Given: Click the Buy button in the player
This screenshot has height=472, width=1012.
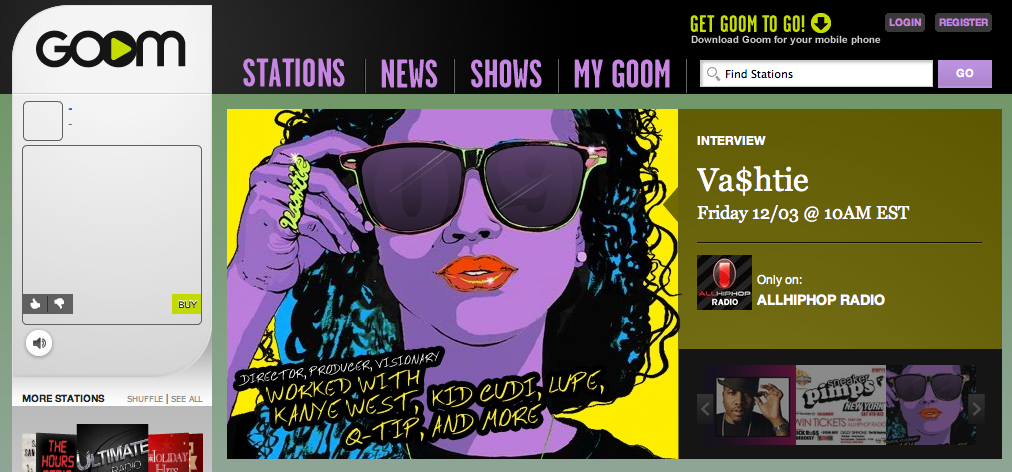Looking at the screenshot, I should (187, 304).
